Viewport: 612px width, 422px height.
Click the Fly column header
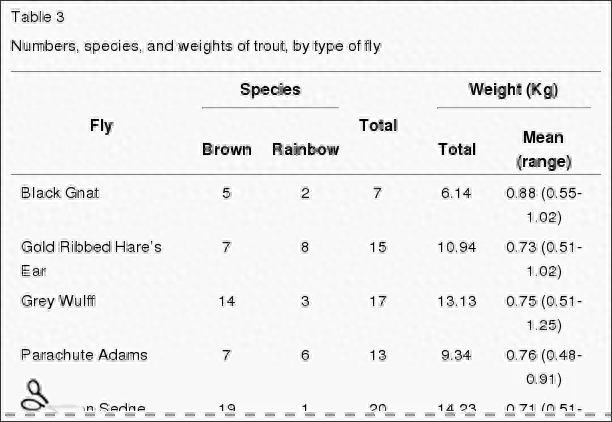pyautogui.click(x=101, y=126)
